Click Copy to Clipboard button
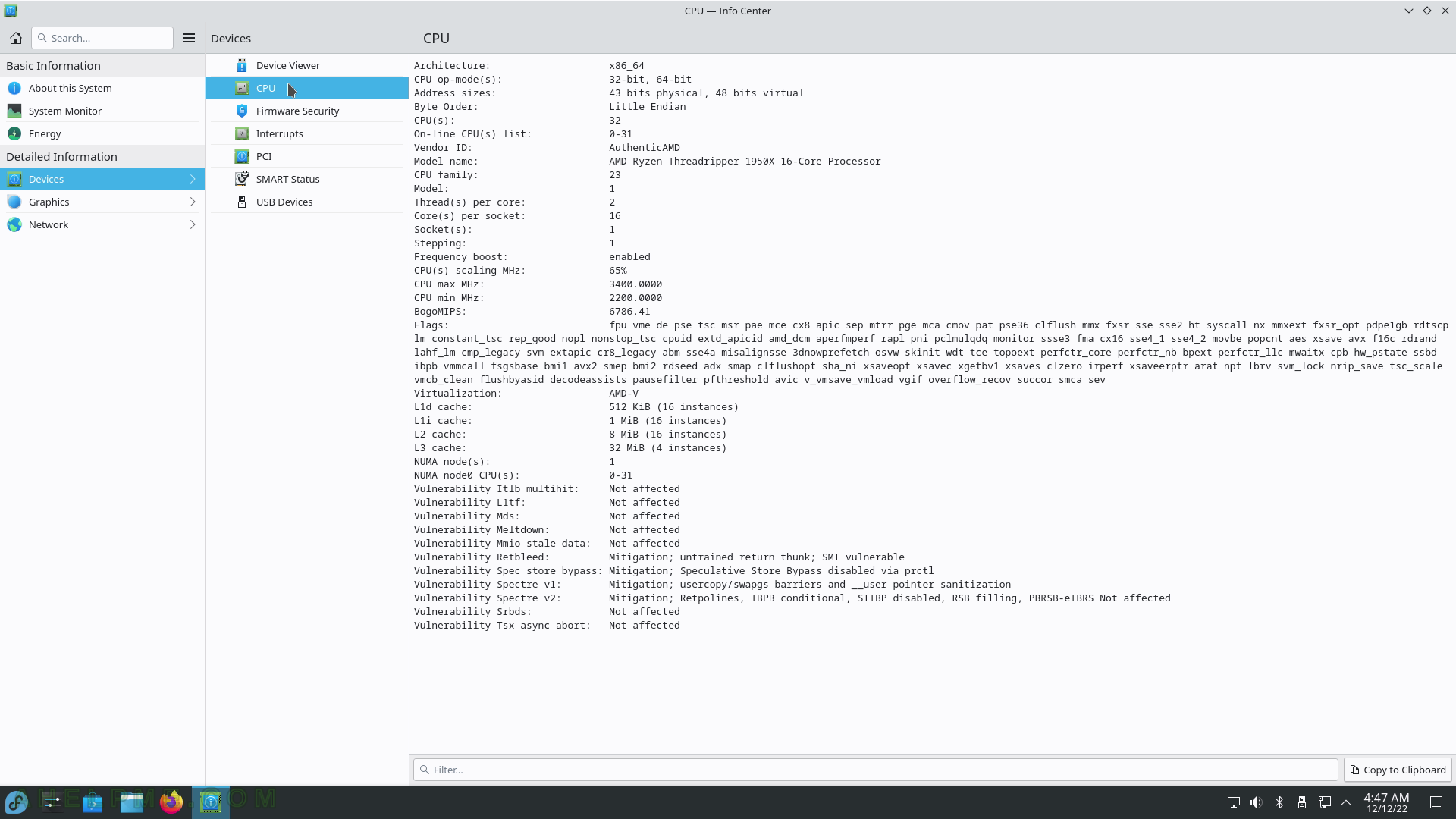Viewport: 1456px width, 819px height. click(x=1398, y=770)
